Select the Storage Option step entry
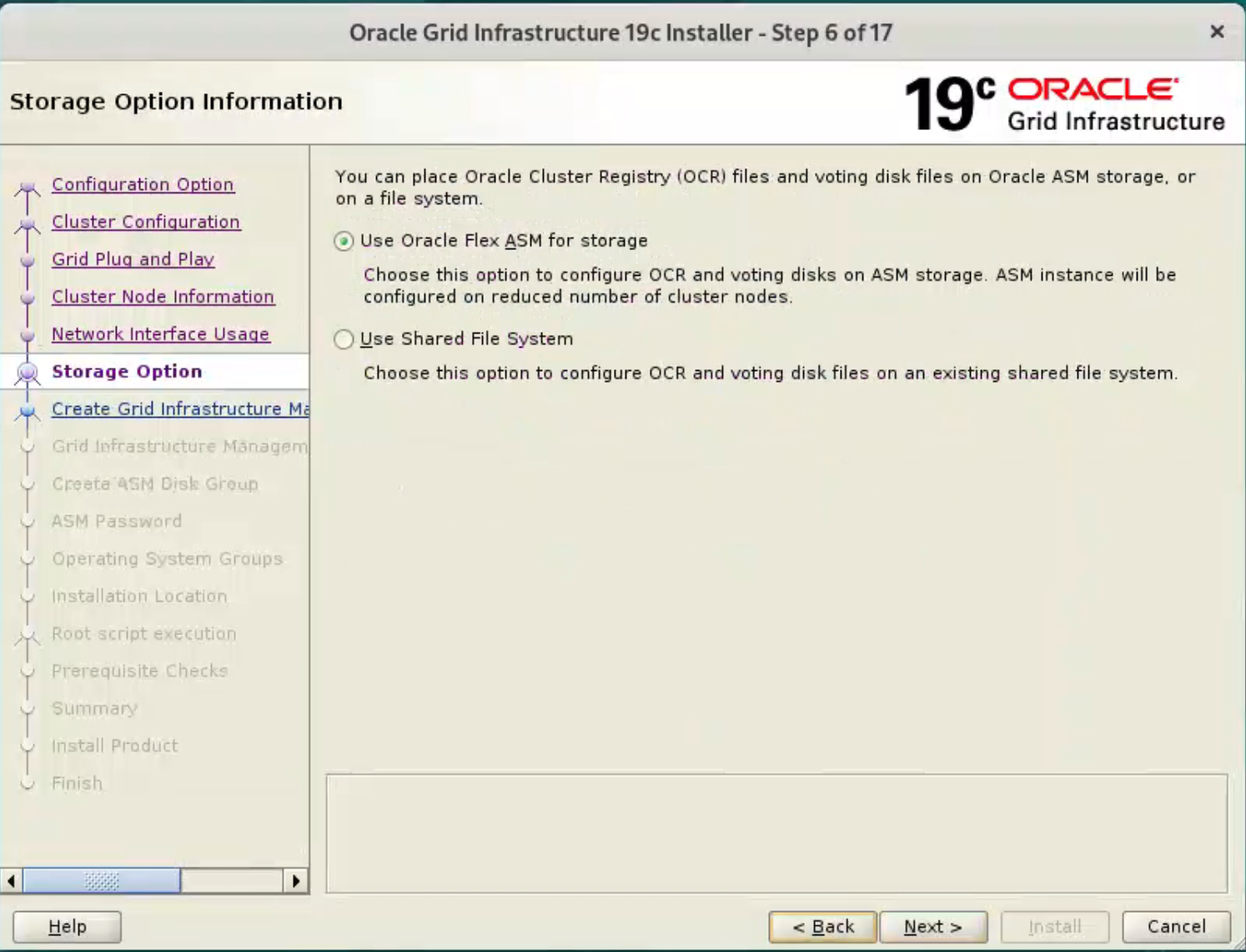Image resolution: width=1246 pixels, height=952 pixels. tap(127, 372)
